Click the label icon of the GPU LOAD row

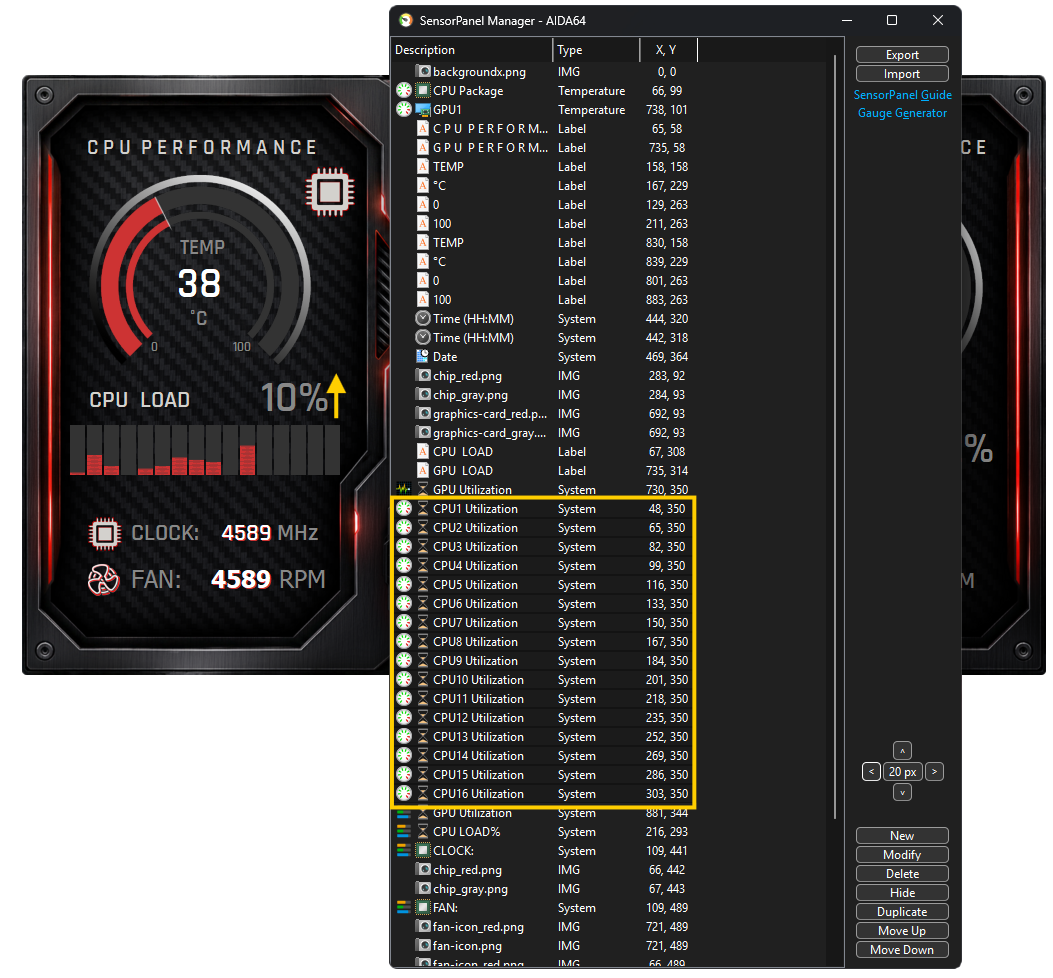(423, 470)
